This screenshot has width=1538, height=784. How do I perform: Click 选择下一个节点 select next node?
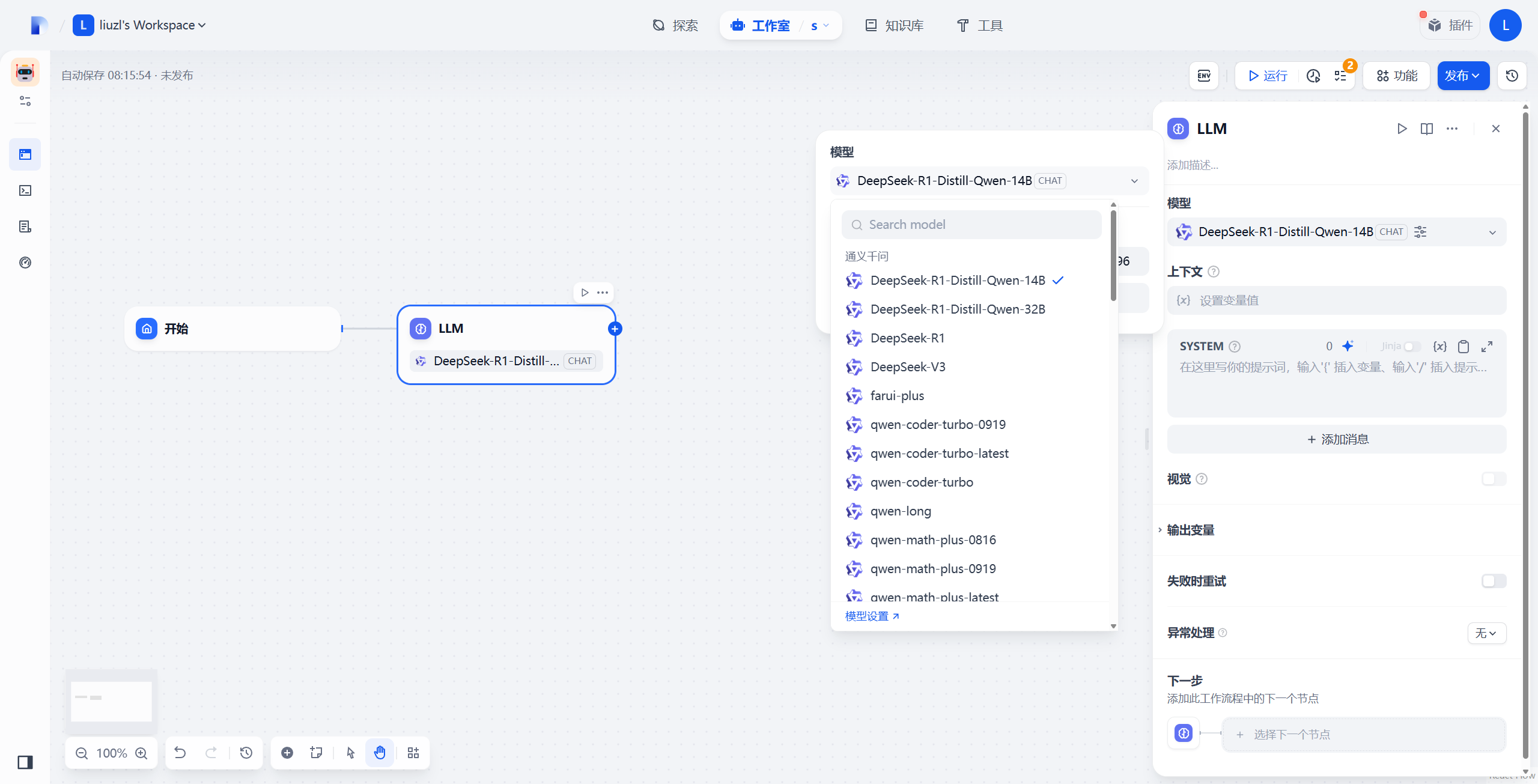click(x=1364, y=735)
